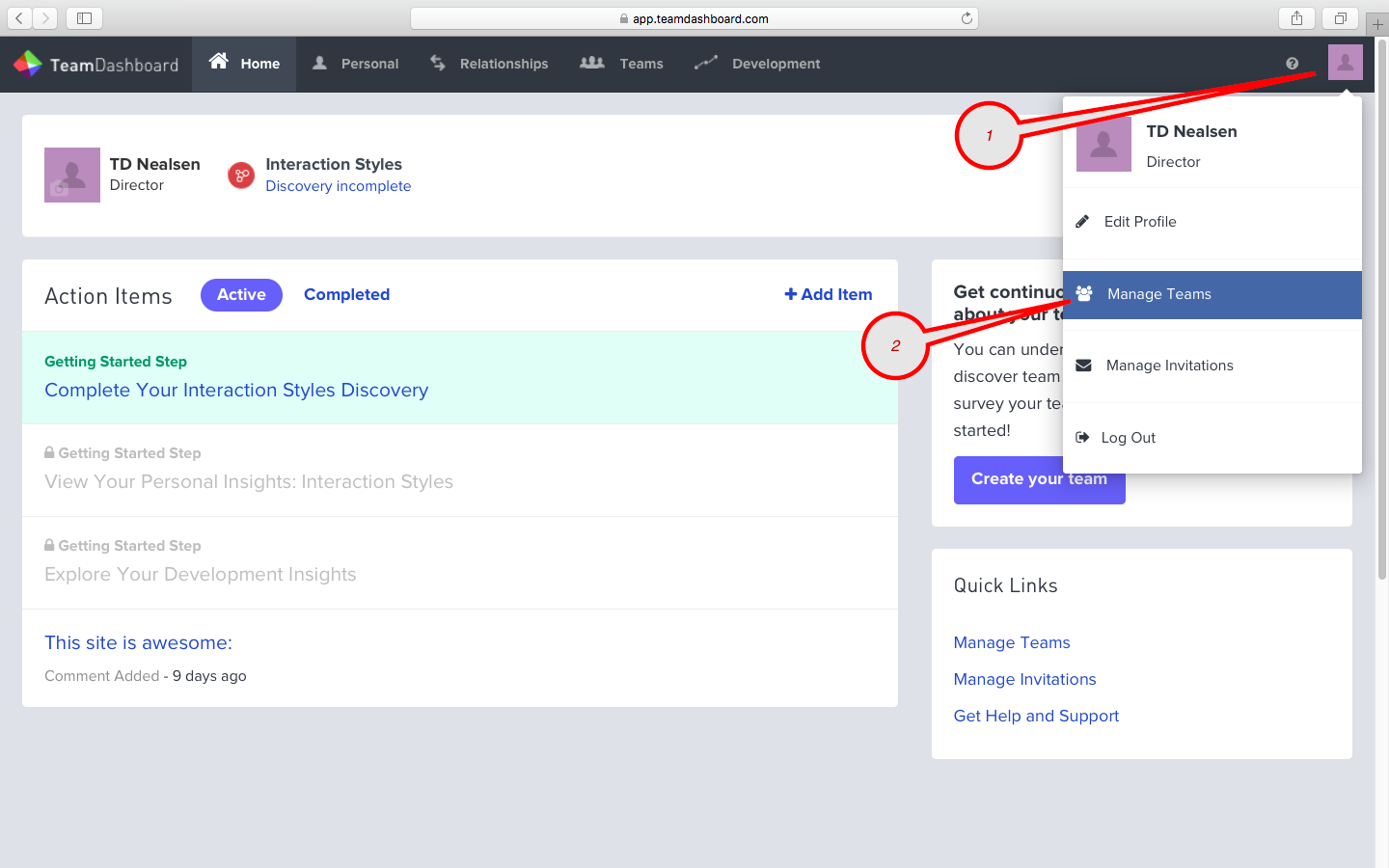Select Edit Profile in dropdown menu
The height and width of the screenshot is (868, 1389).
click(1212, 222)
